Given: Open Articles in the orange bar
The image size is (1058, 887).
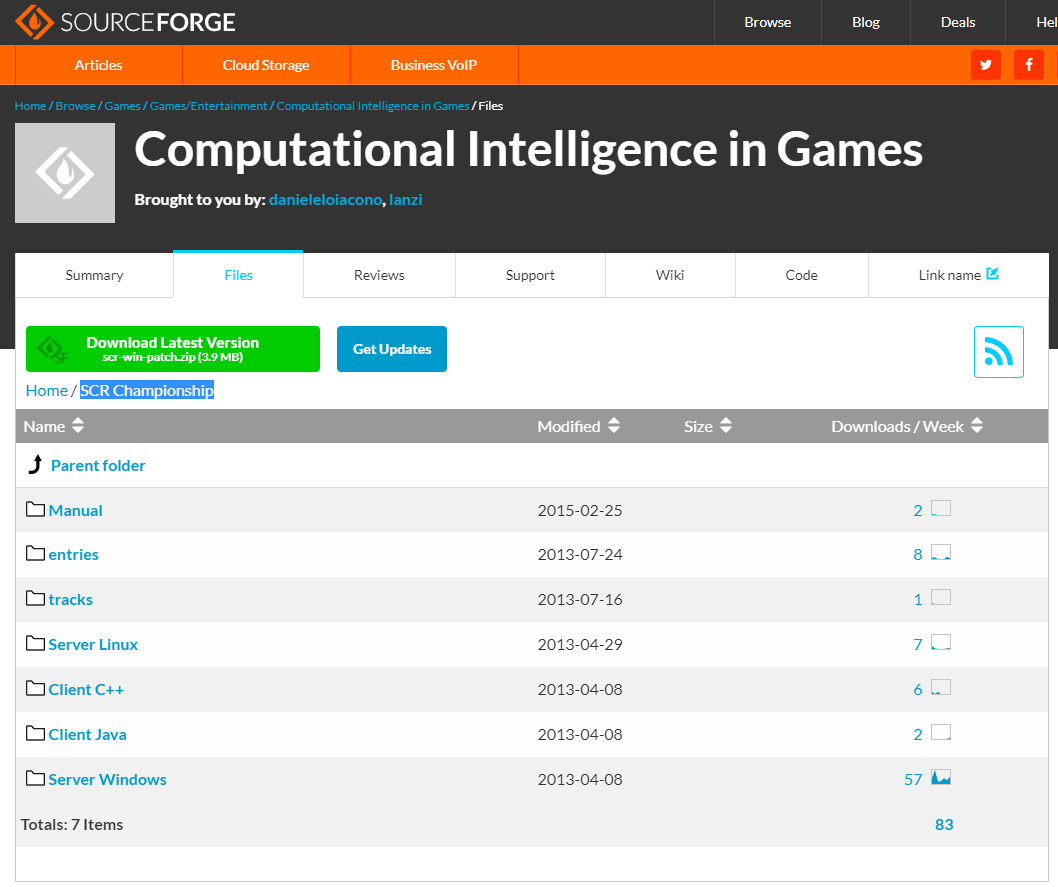Looking at the screenshot, I should coord(99,65).
